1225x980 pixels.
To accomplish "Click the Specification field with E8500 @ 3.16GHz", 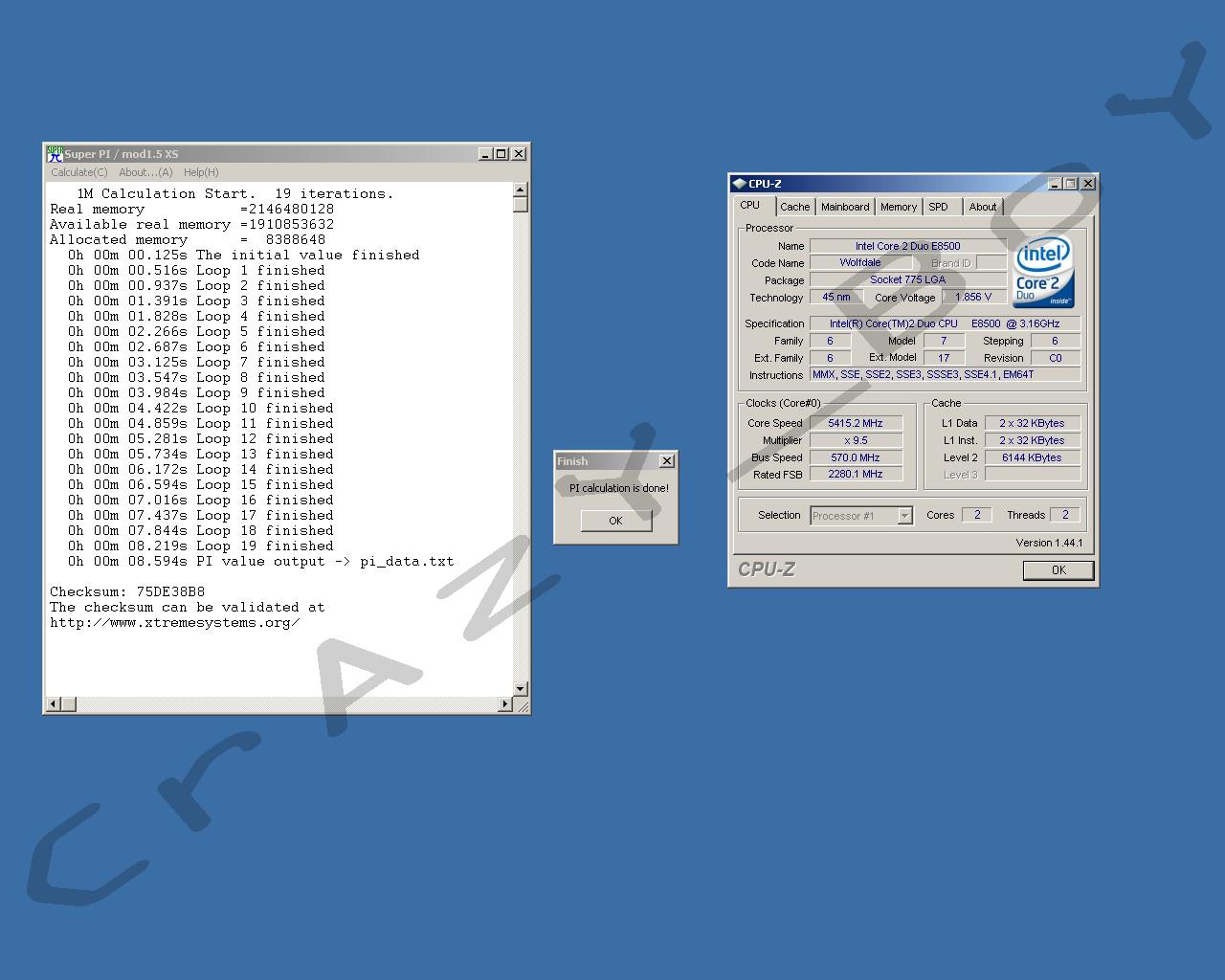I will coord(945,323).
